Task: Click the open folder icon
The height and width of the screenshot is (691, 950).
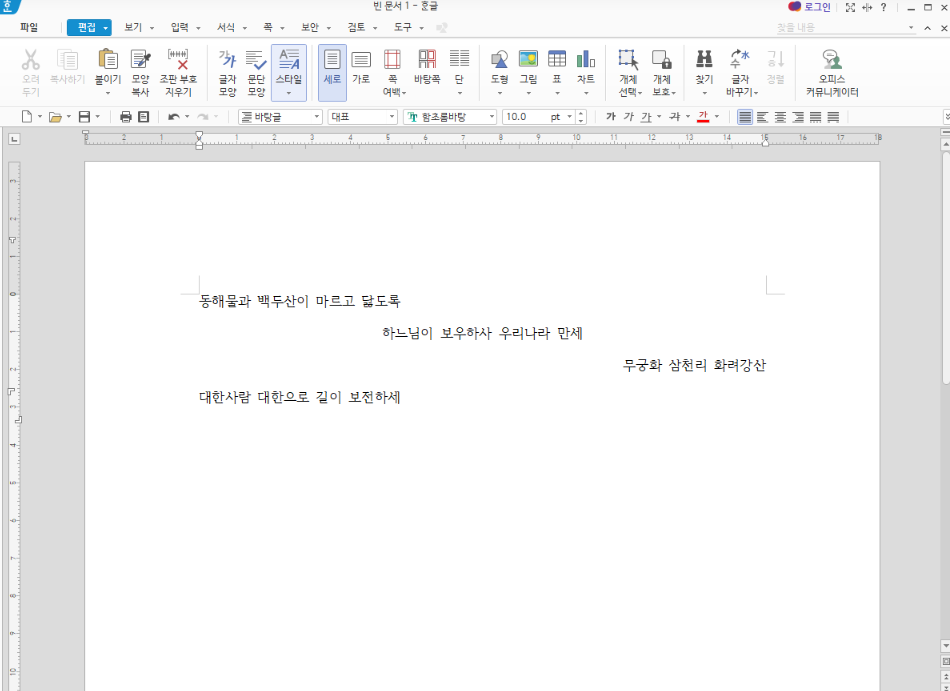Action: click(55, 117)
